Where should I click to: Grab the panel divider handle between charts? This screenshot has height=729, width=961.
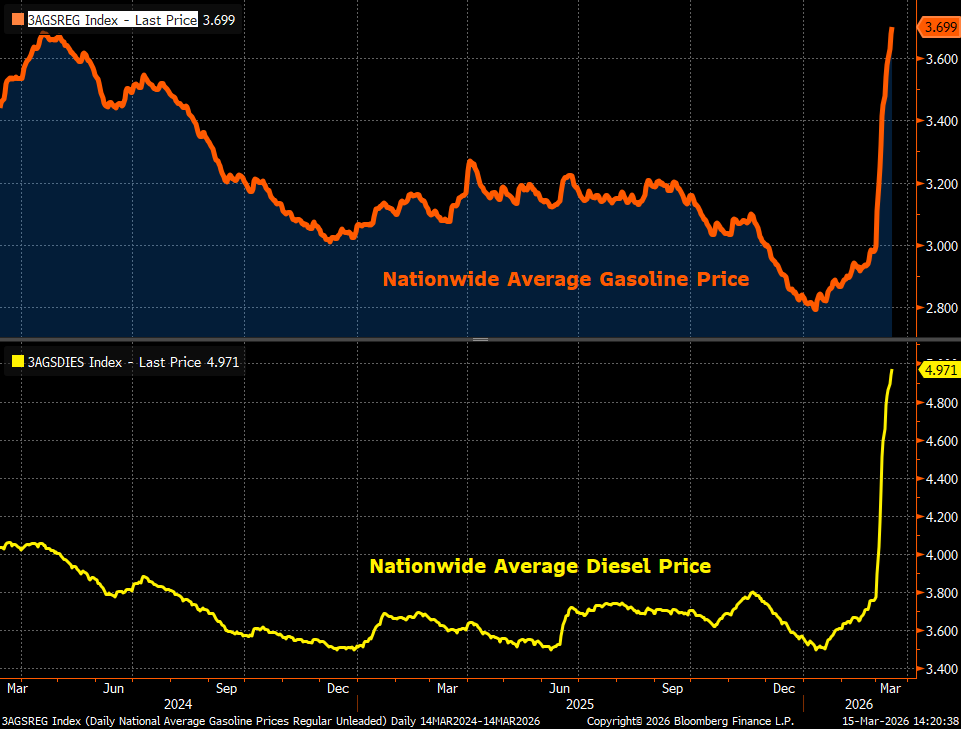pos(480,340)
